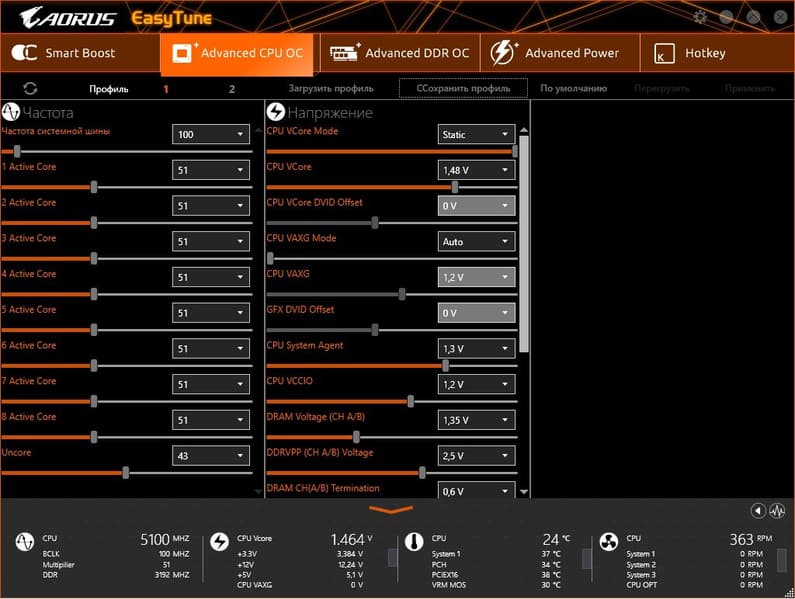Open the CPU VAXG Mode dropdown
The height and width of the screenshot is (599, 795).
[476, 241]
